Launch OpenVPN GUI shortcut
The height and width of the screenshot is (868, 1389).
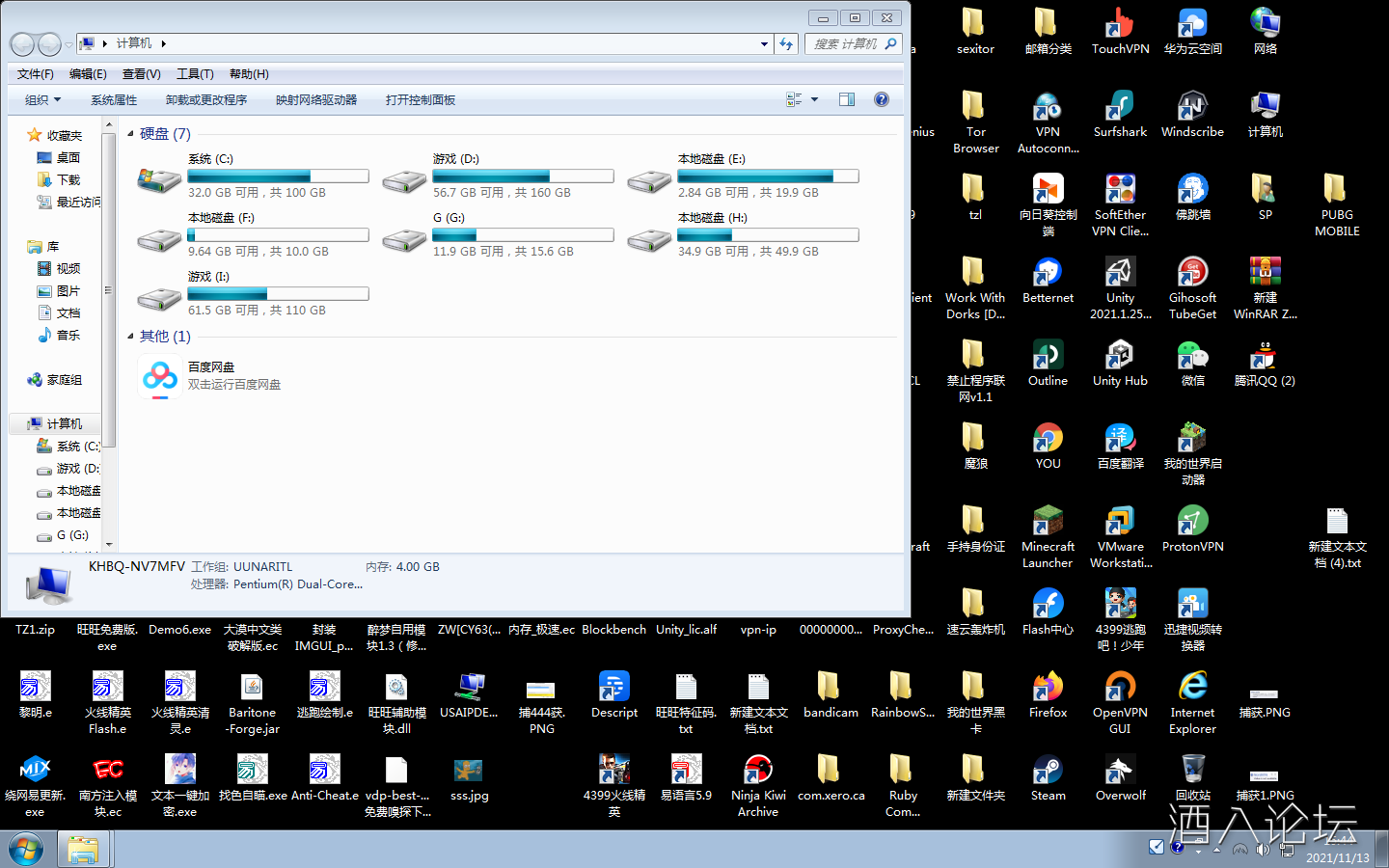(1120, 702)
